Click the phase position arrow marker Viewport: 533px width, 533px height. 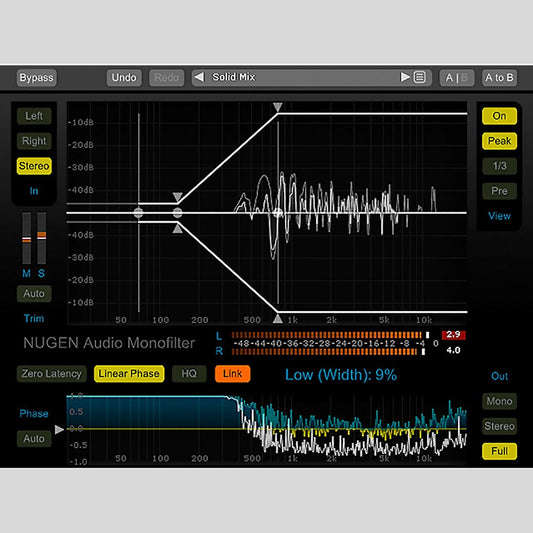pos(59,429)
